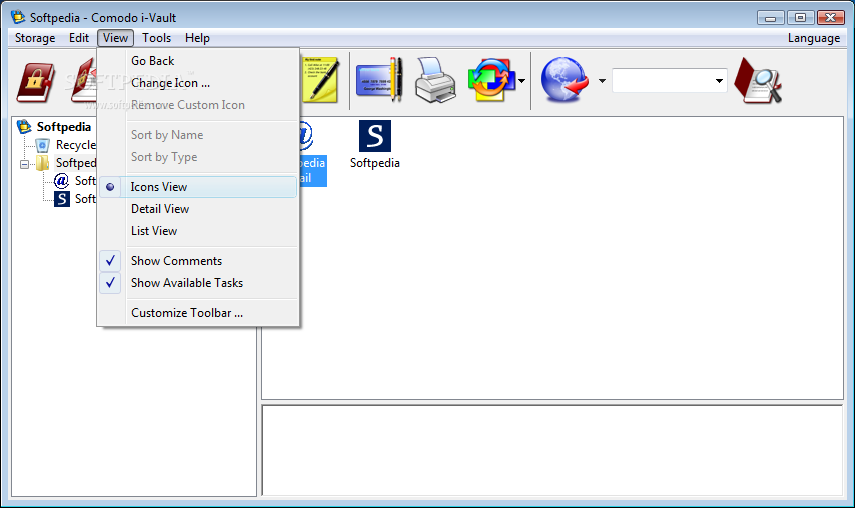The width and height of the screenshot is (855, 508).
Task: Open the dropdown arrow beside sync icon
Action: coord(521,81)
